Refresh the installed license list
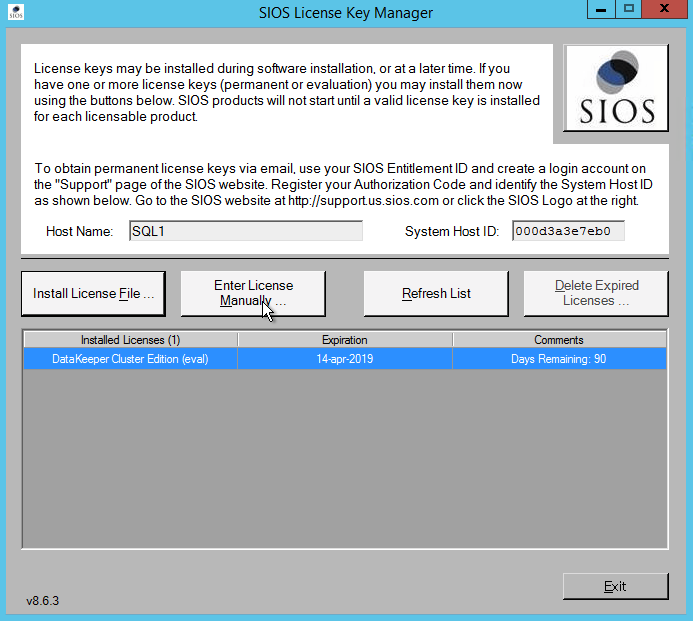The width and height of the screenshot is (693, 621). (436, 293)
